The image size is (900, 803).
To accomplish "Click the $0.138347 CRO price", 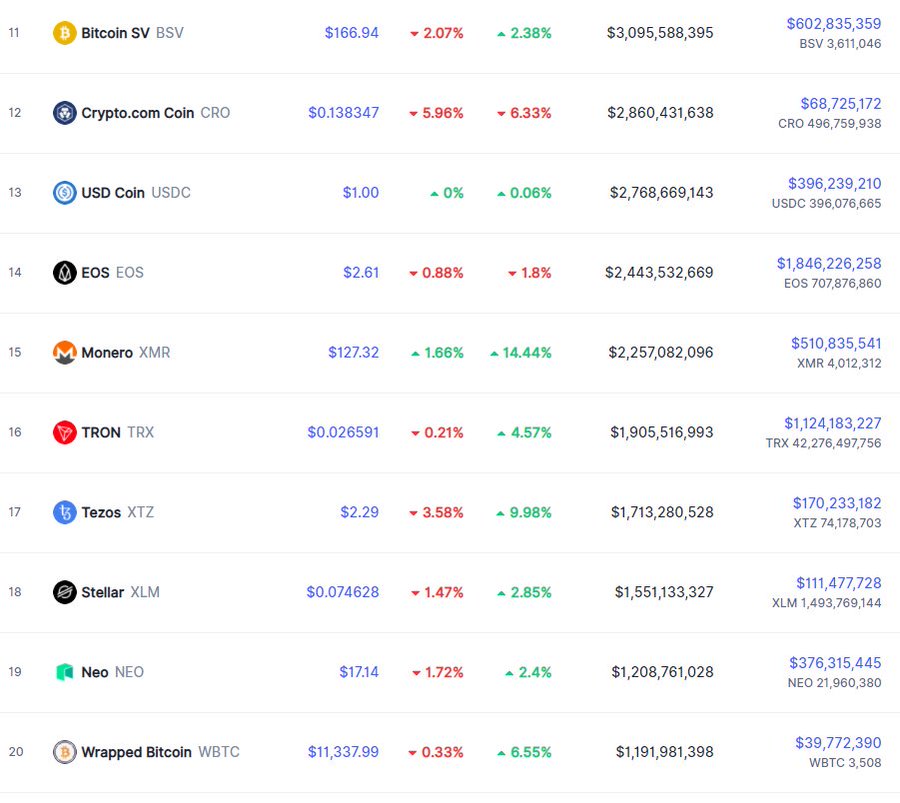I will [x=344, y=113].
